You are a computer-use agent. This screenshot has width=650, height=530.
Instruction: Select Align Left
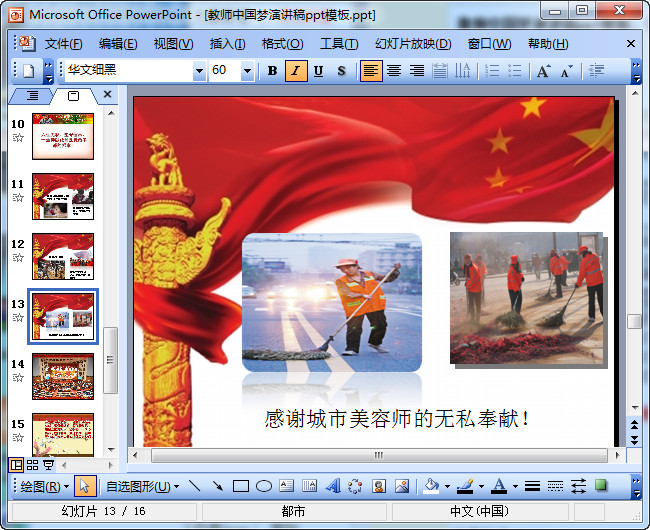371,71
